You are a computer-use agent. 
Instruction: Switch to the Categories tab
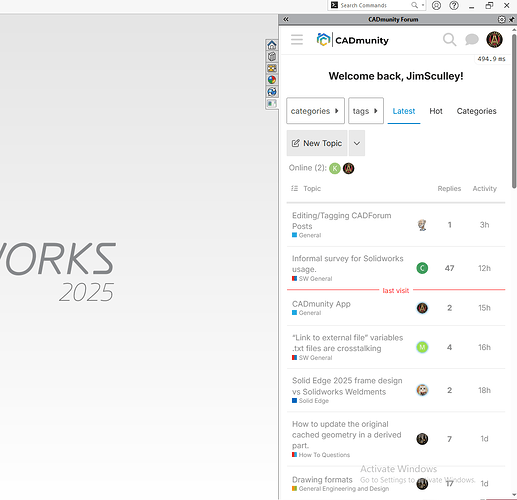(x=476, y=111)
